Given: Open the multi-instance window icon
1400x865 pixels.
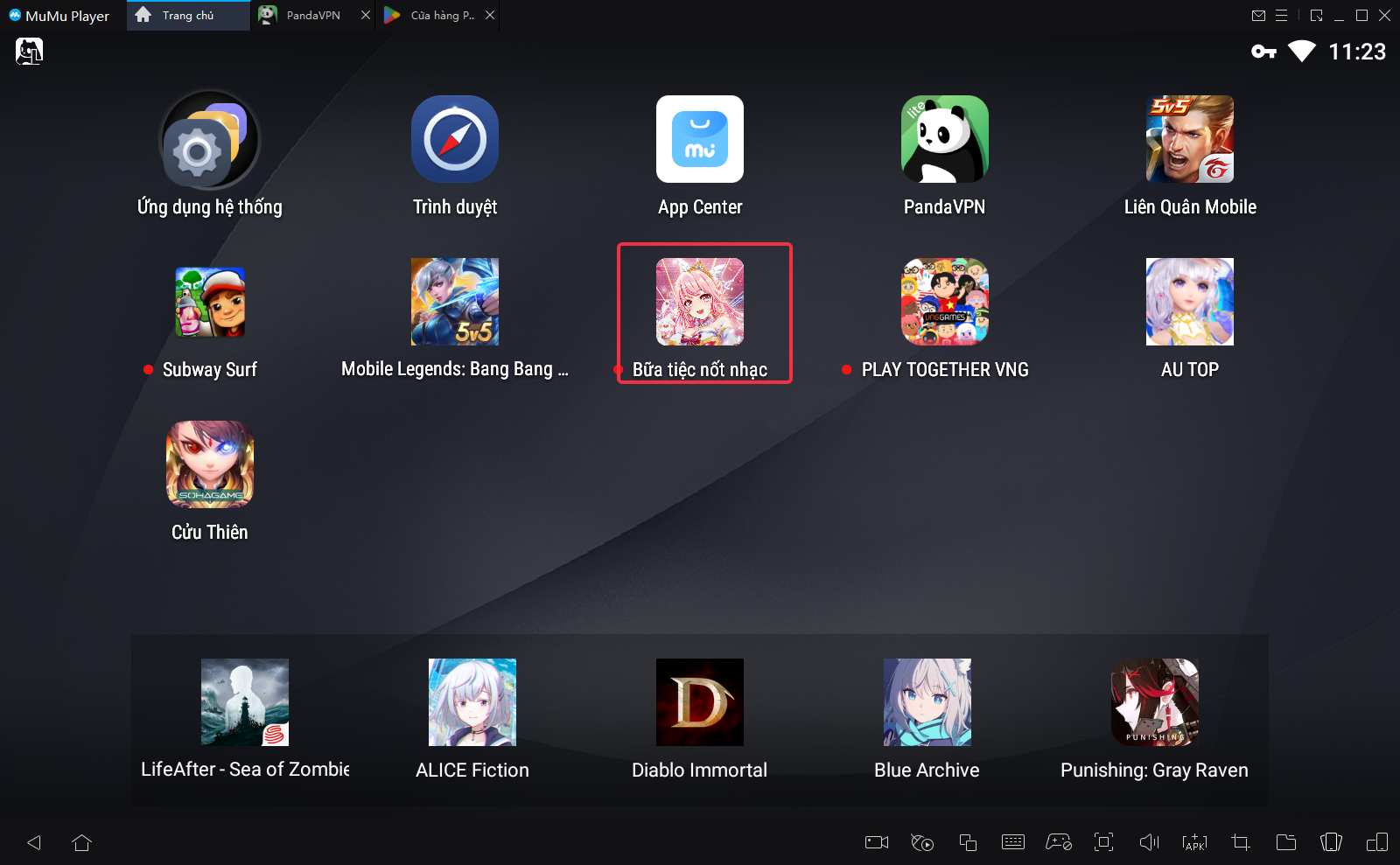Looking at the screenshot, I should 968,842.
